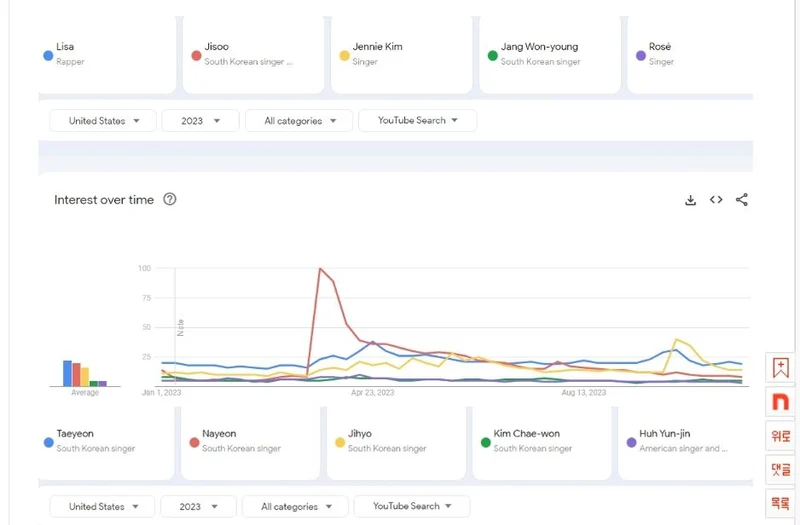This screenshot has width=800, height=525.
Task: Select the Jisoo search term card
Action: pyautogui.click(x=255, y=54)
